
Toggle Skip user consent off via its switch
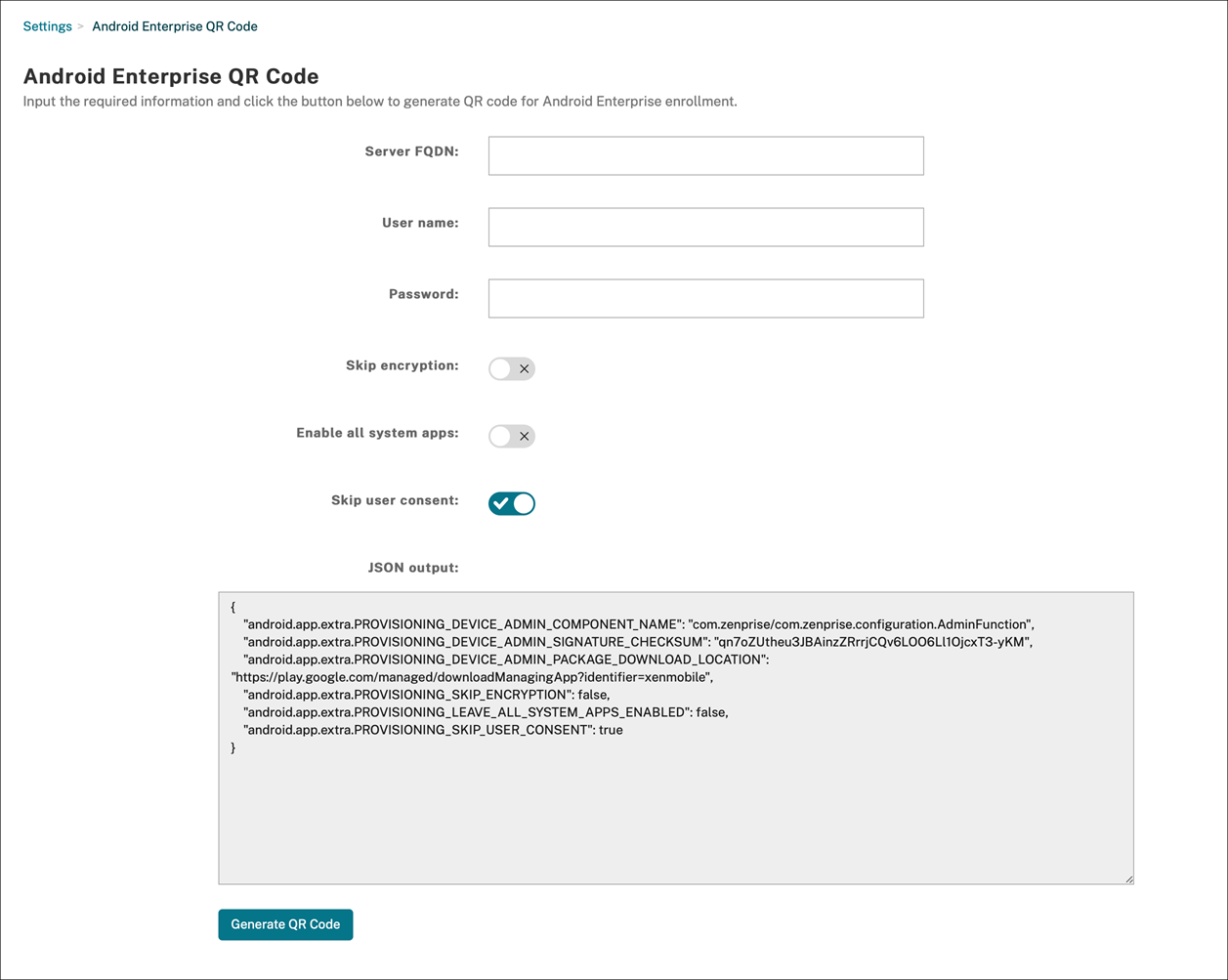tap(511, 503)
